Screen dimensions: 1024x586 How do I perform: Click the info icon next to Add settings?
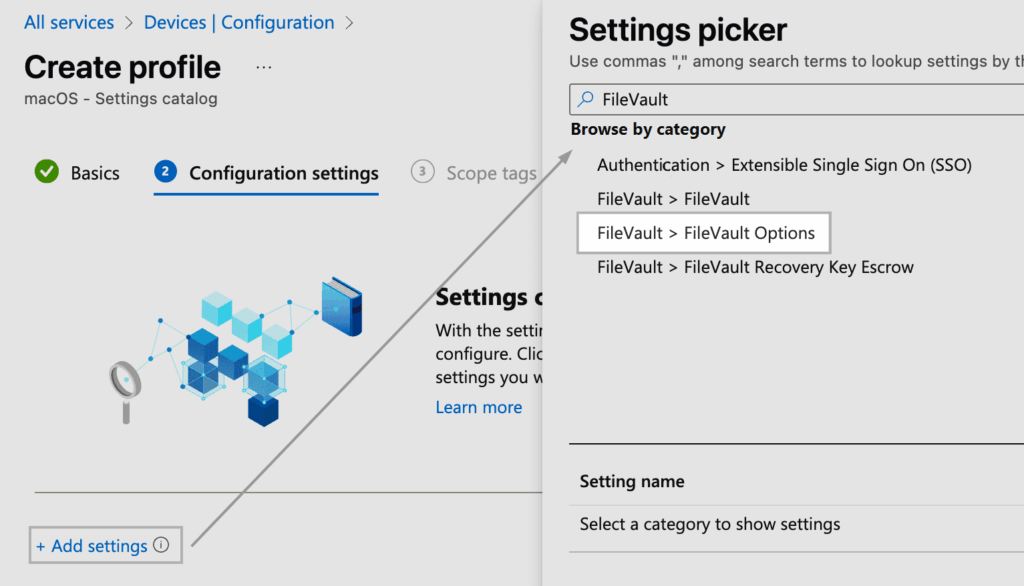coord(162,546)
